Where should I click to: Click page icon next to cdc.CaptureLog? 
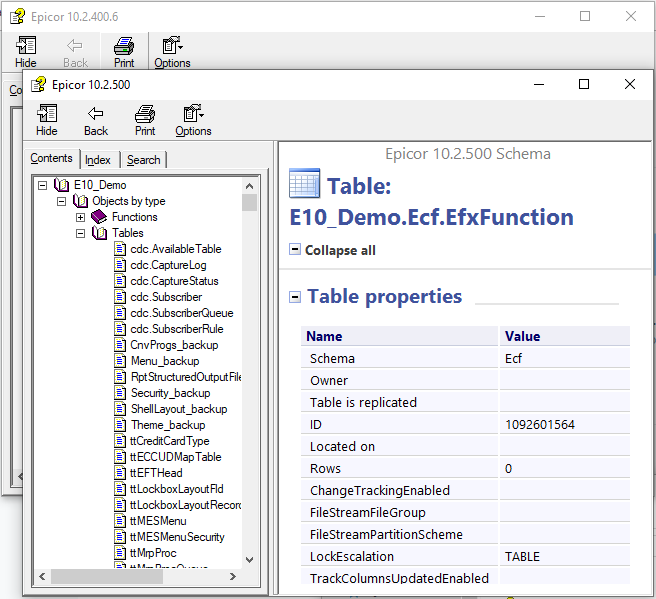click(x=120, y=265)
